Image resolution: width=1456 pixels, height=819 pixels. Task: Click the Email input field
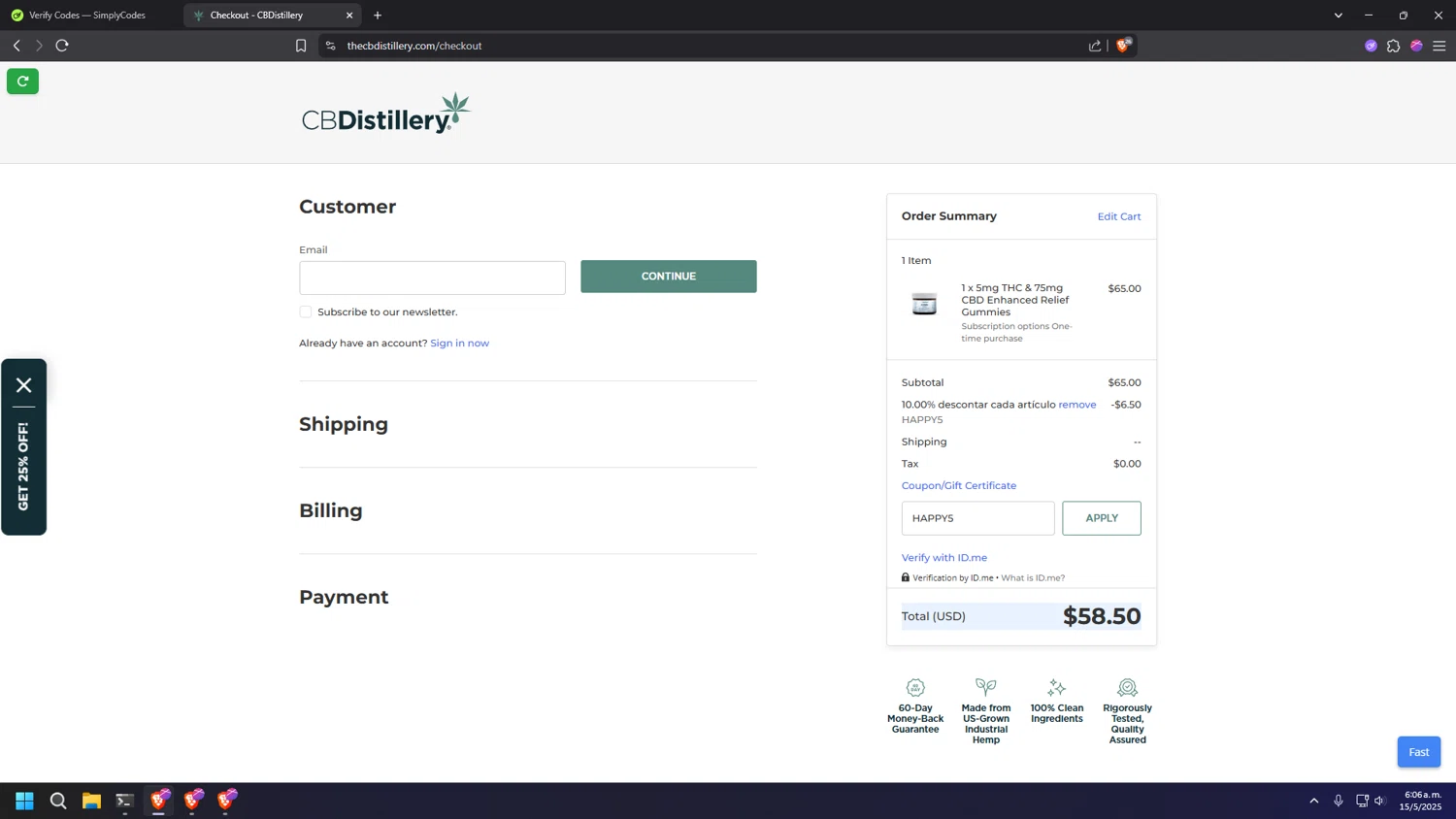click(x=432, y=278)
